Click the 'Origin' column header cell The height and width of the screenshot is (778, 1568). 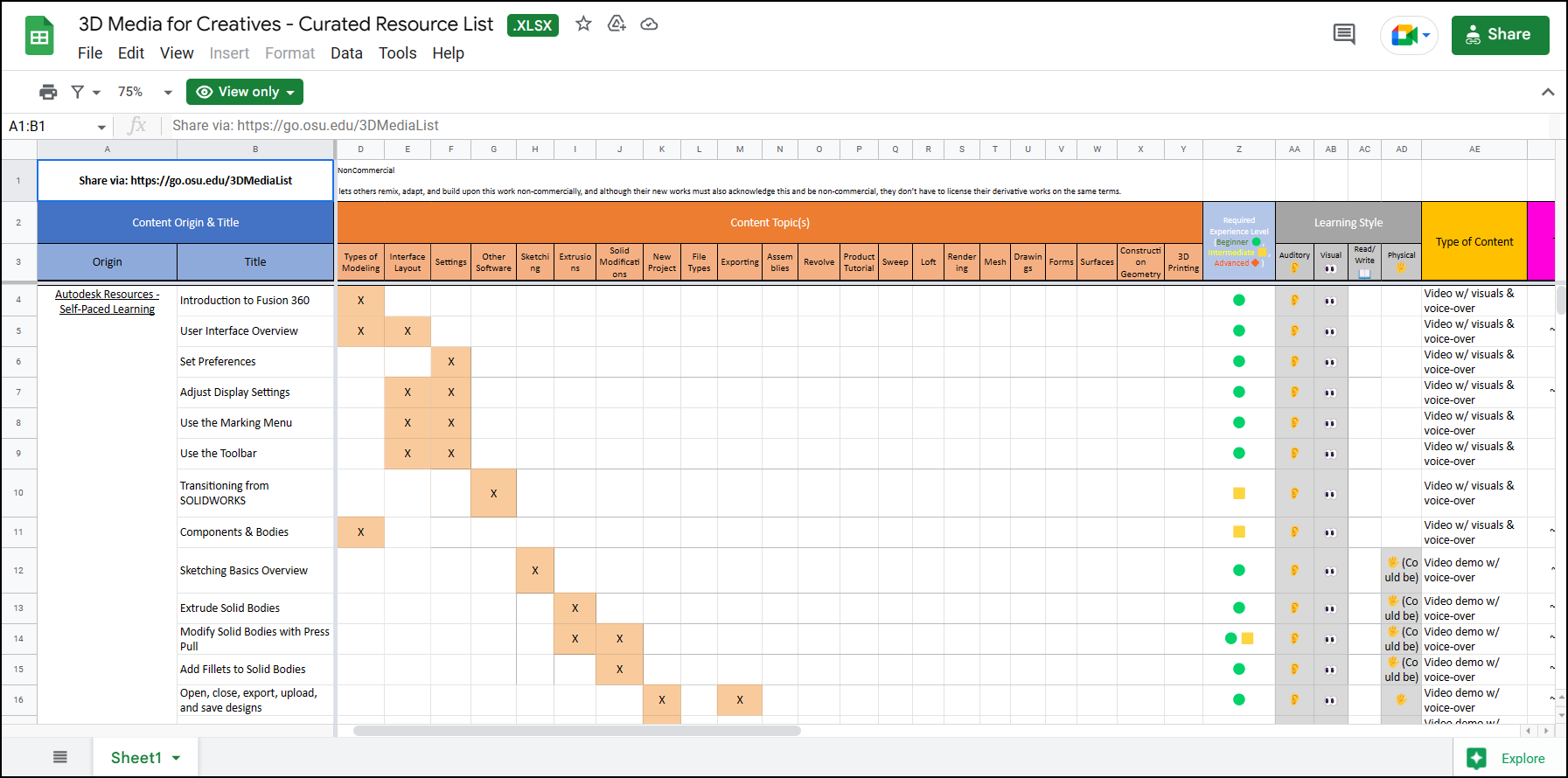[x=107, y=262]
